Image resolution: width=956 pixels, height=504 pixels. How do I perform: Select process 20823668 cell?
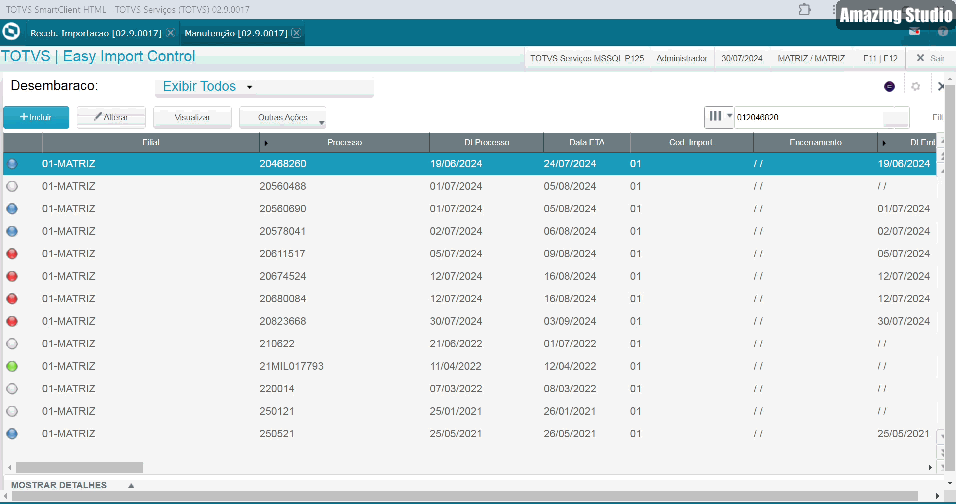pos(283,322)
